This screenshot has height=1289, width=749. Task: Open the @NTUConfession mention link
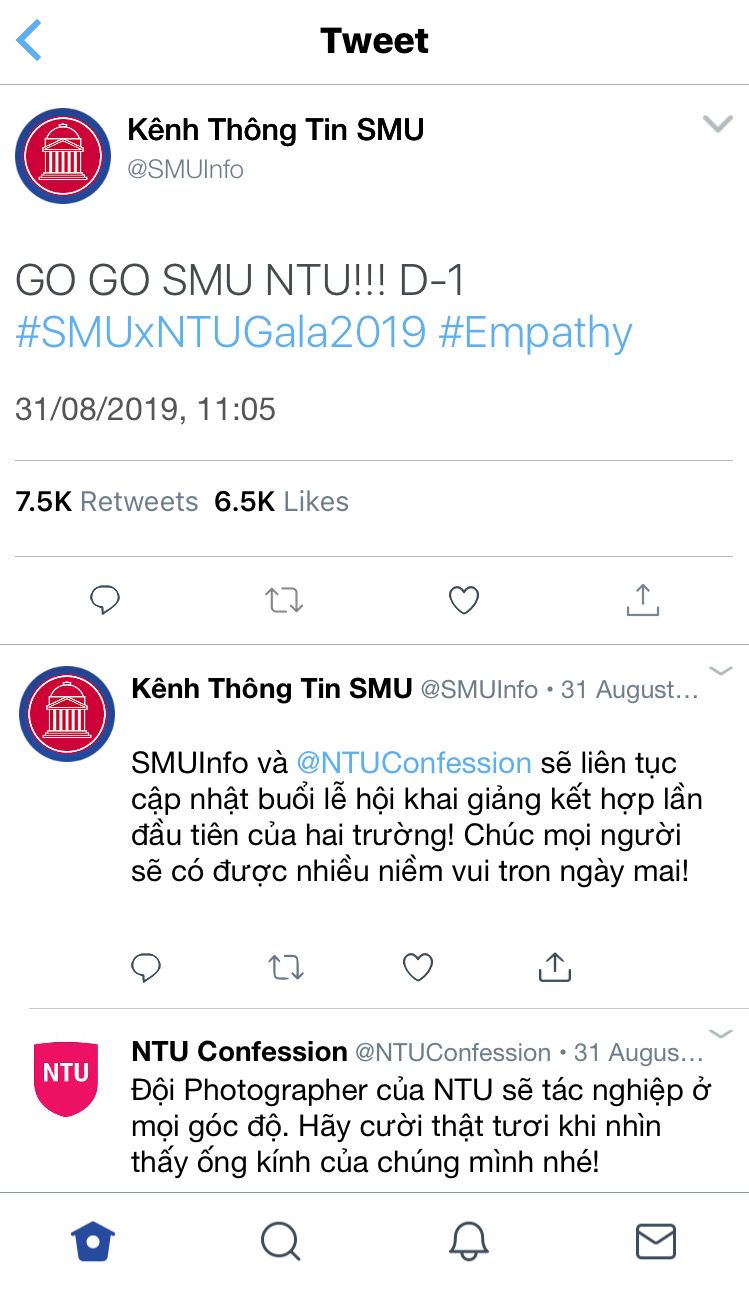tap(414, 763)
